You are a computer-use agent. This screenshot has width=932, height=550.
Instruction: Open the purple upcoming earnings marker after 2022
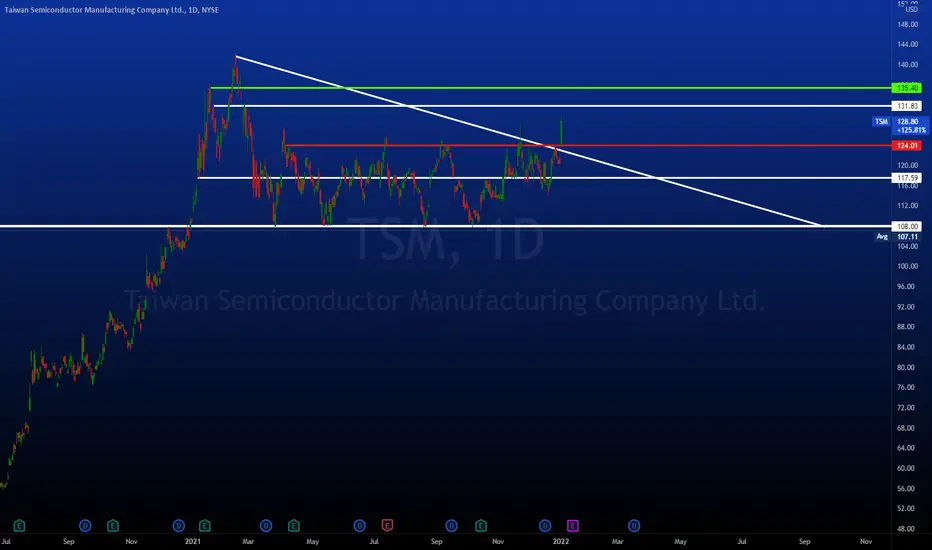click(x=572, y=526)
